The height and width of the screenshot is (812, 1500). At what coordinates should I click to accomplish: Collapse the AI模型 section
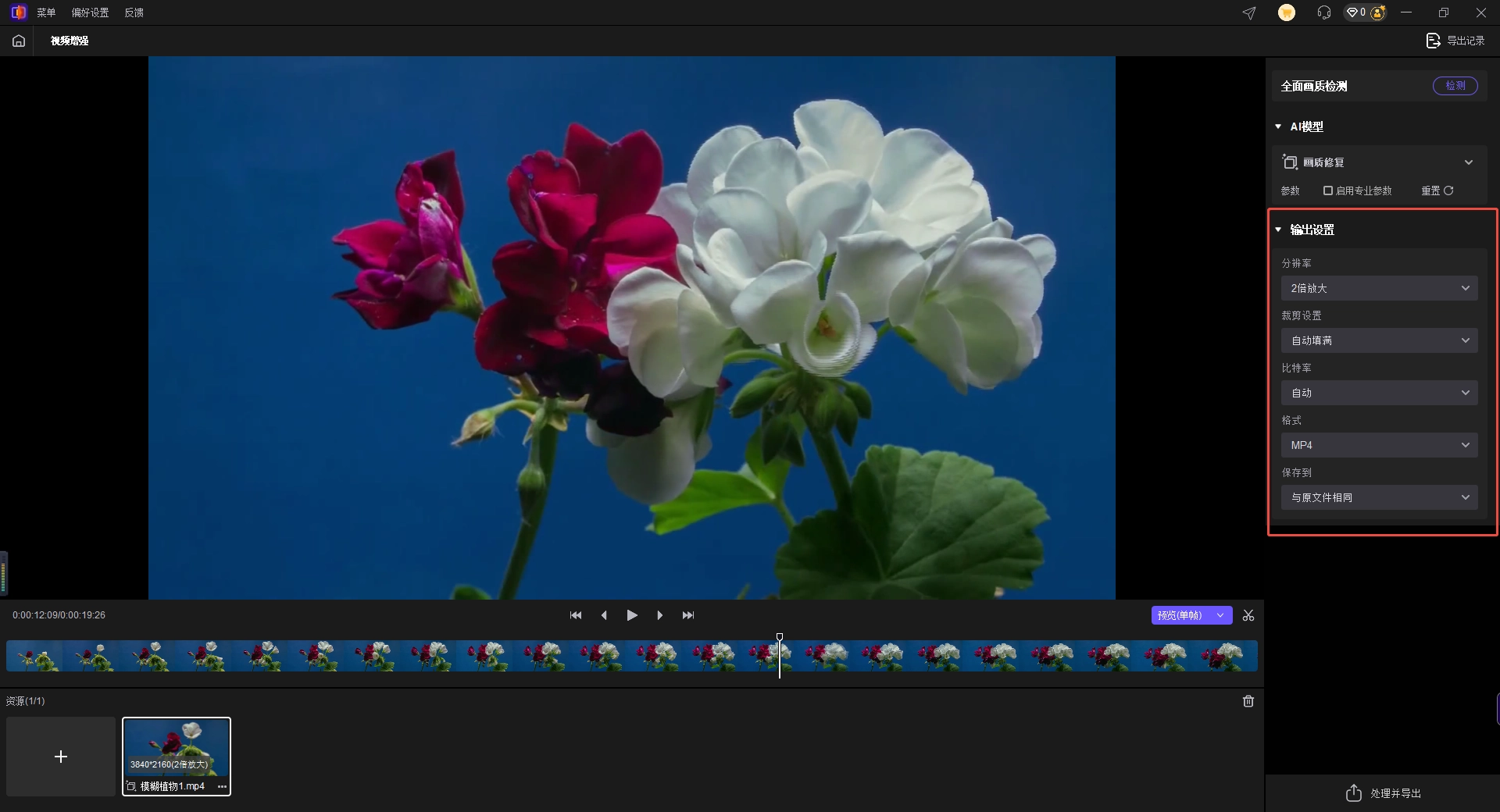coord(1278,126)
